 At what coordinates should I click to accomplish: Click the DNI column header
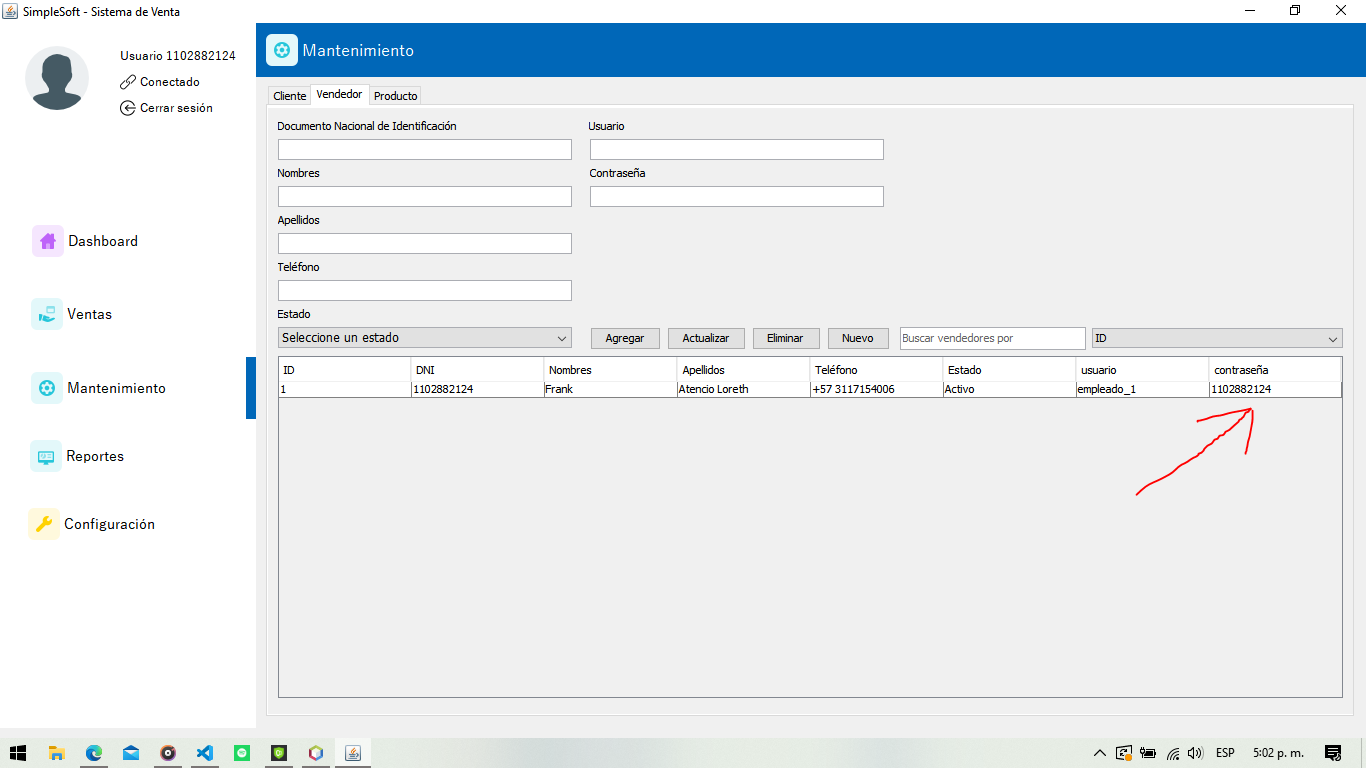(477, 370)
